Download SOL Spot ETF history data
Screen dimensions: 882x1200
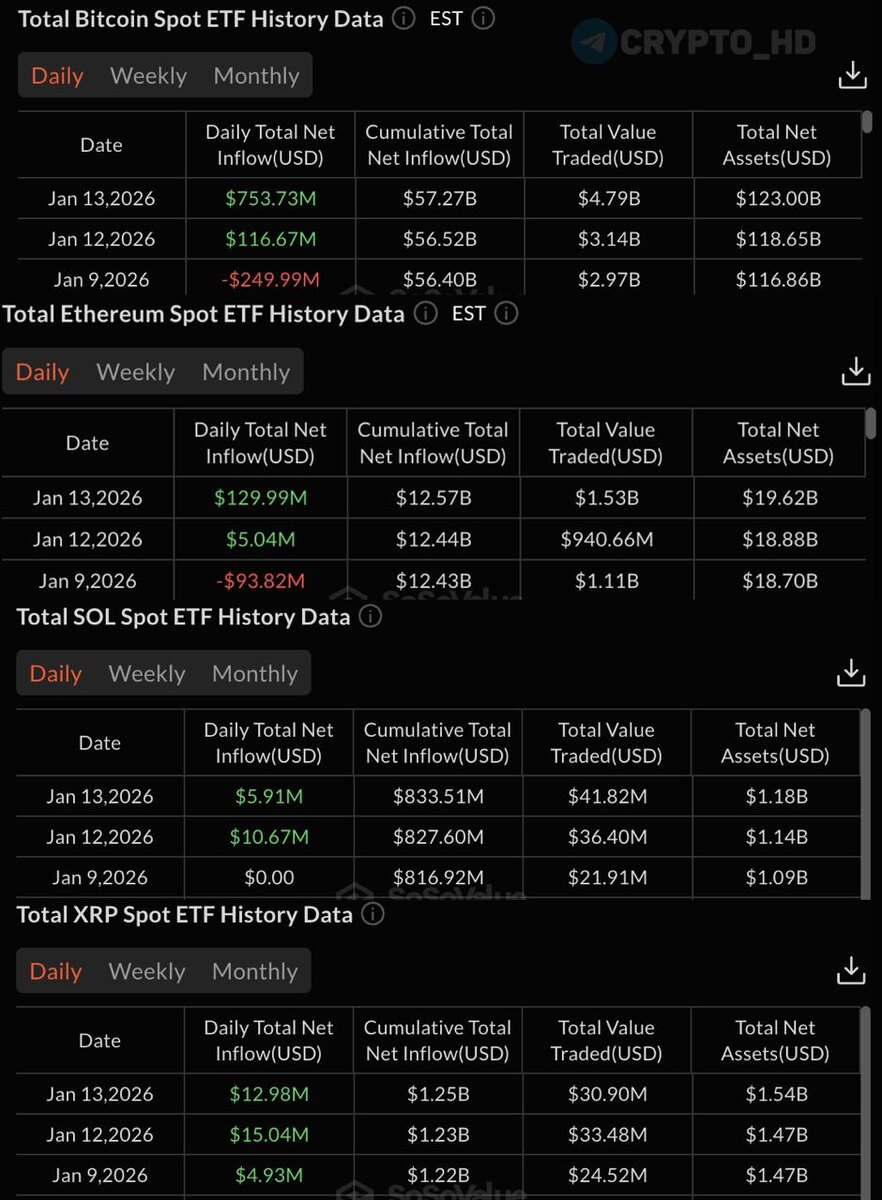coord(851,673)
